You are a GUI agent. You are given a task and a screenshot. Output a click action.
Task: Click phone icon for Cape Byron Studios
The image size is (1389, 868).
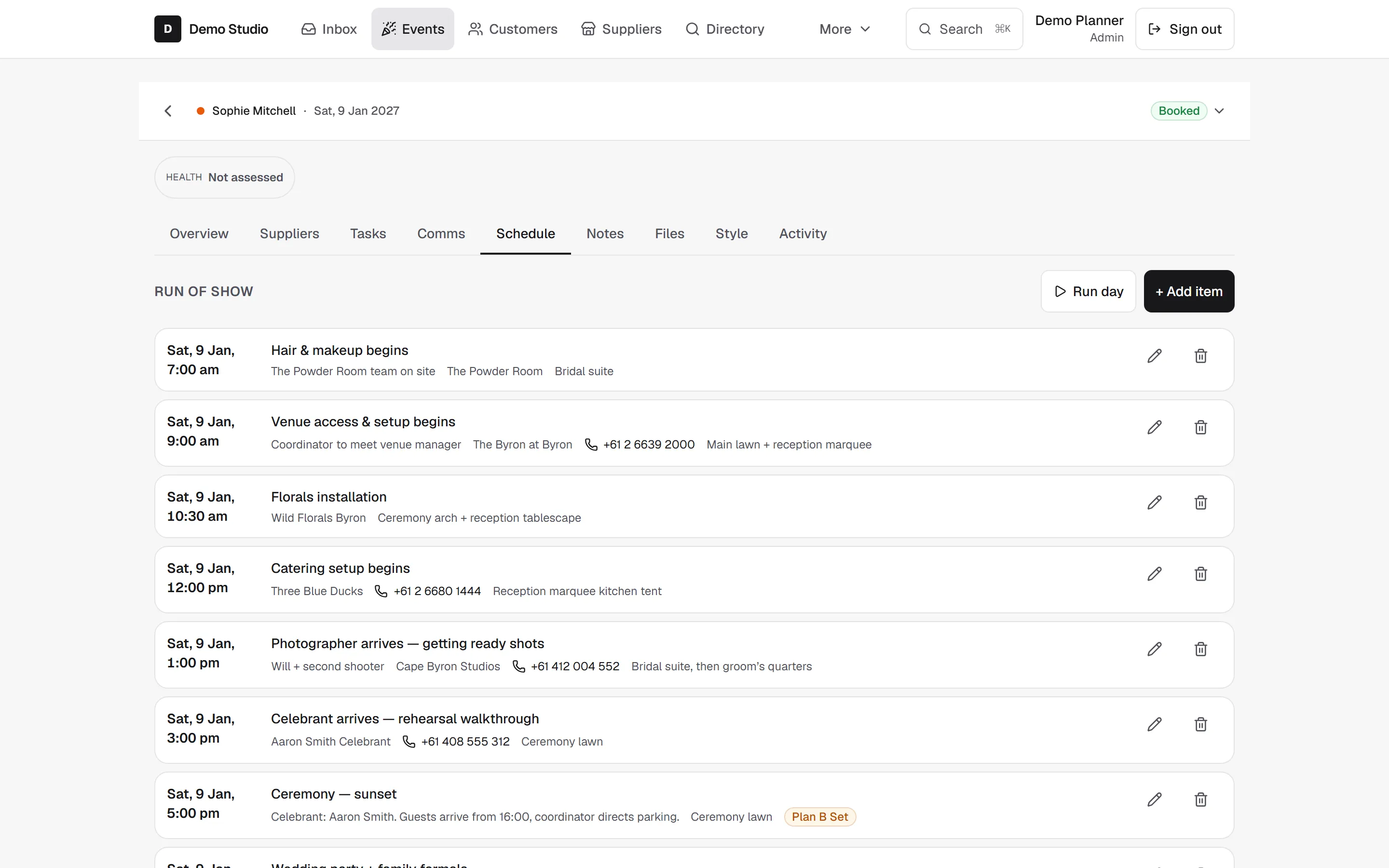pyautogui.click(x=518, y=666)
